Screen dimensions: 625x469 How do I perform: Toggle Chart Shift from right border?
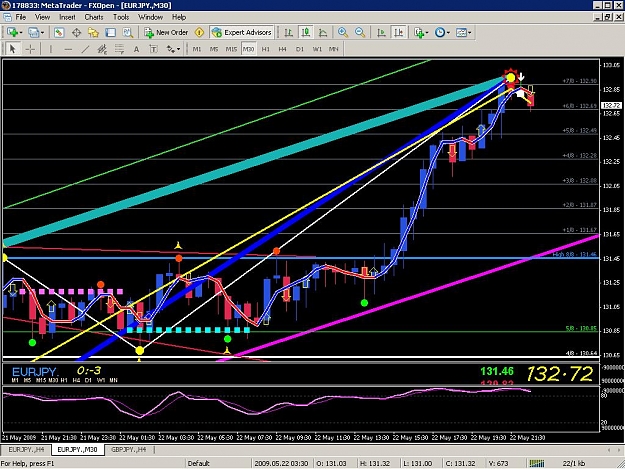point(398,33)
